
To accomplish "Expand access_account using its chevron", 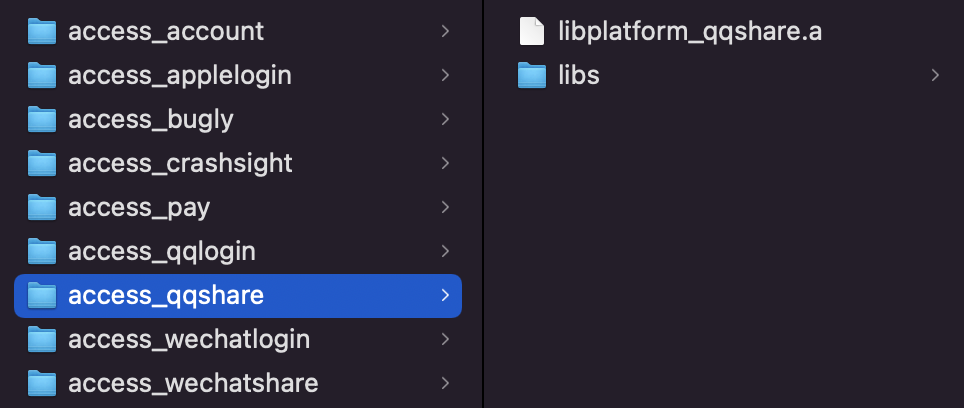I will [x=445, y=31].
